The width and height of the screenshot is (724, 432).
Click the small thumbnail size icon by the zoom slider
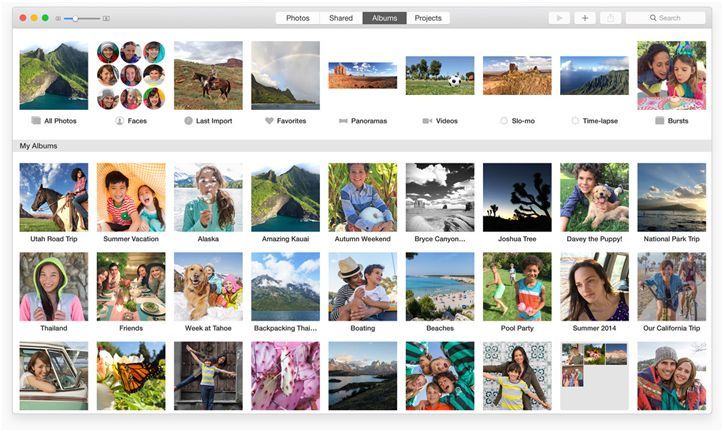pyautogui.click(x=58, y=18)
